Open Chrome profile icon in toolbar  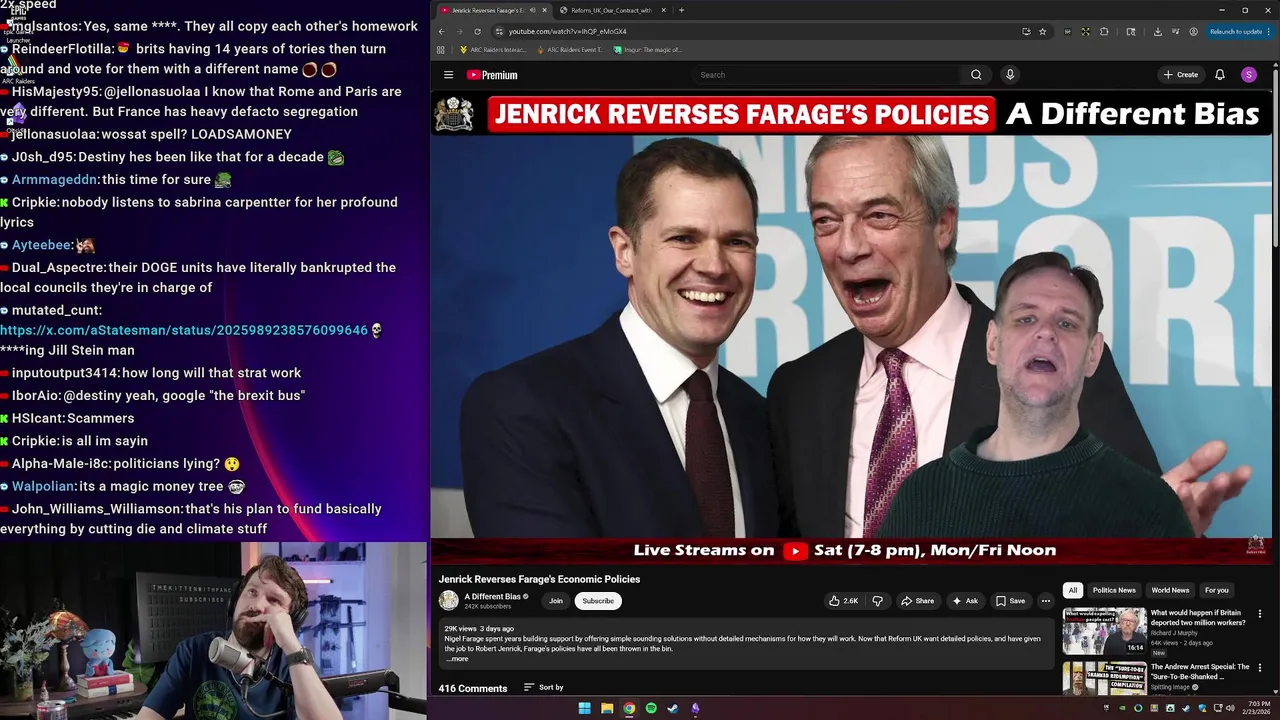pyautogui.click(x=1193, y=32)
